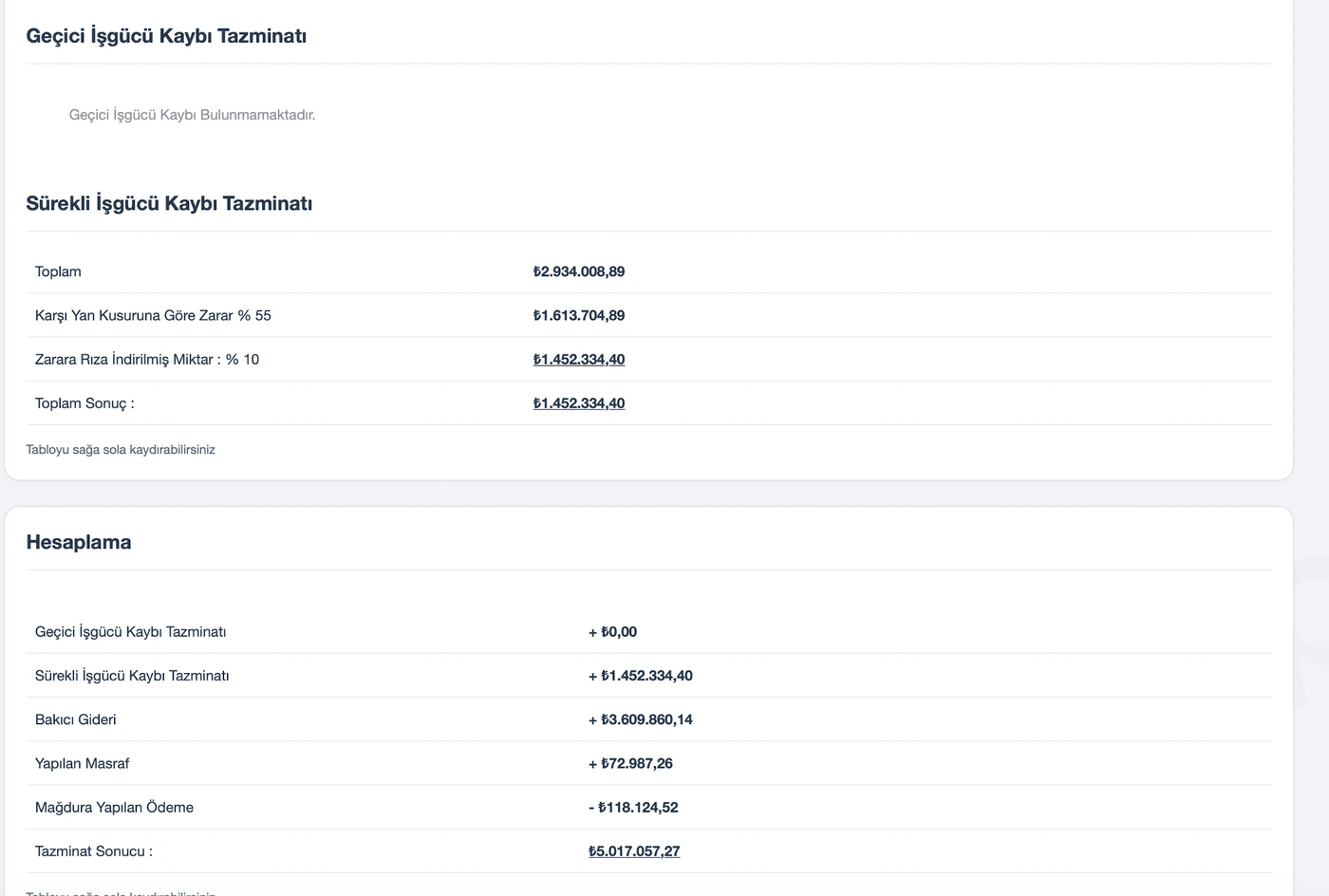Click the "Mağdura Yapılan Ödeme" row label

(x=114, y=808)
